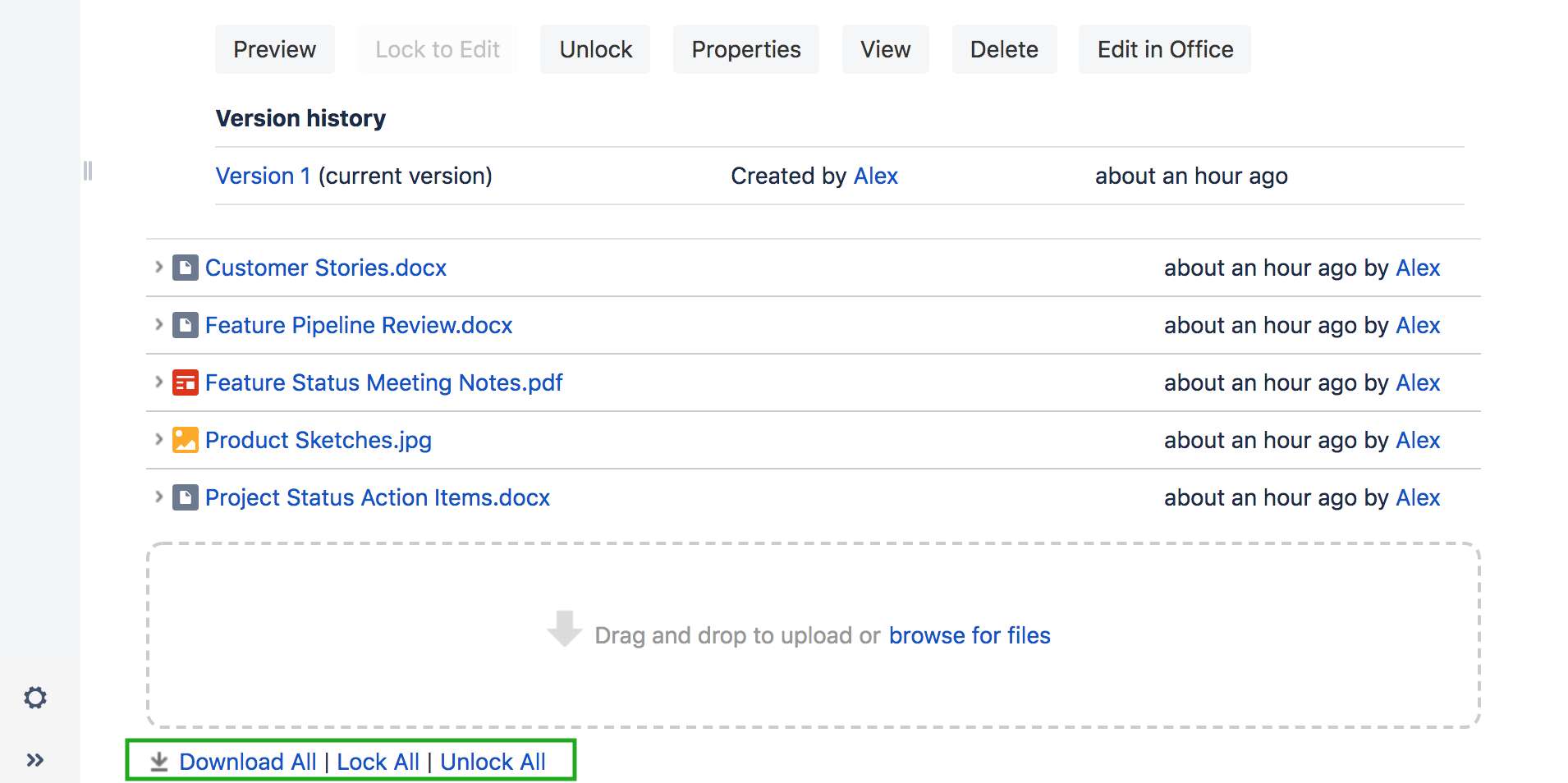Image resolution: width=1568 pixels, height=783 pixels.
Task: Expand the sidebar with double chevron icon
Action: (35, 760)
